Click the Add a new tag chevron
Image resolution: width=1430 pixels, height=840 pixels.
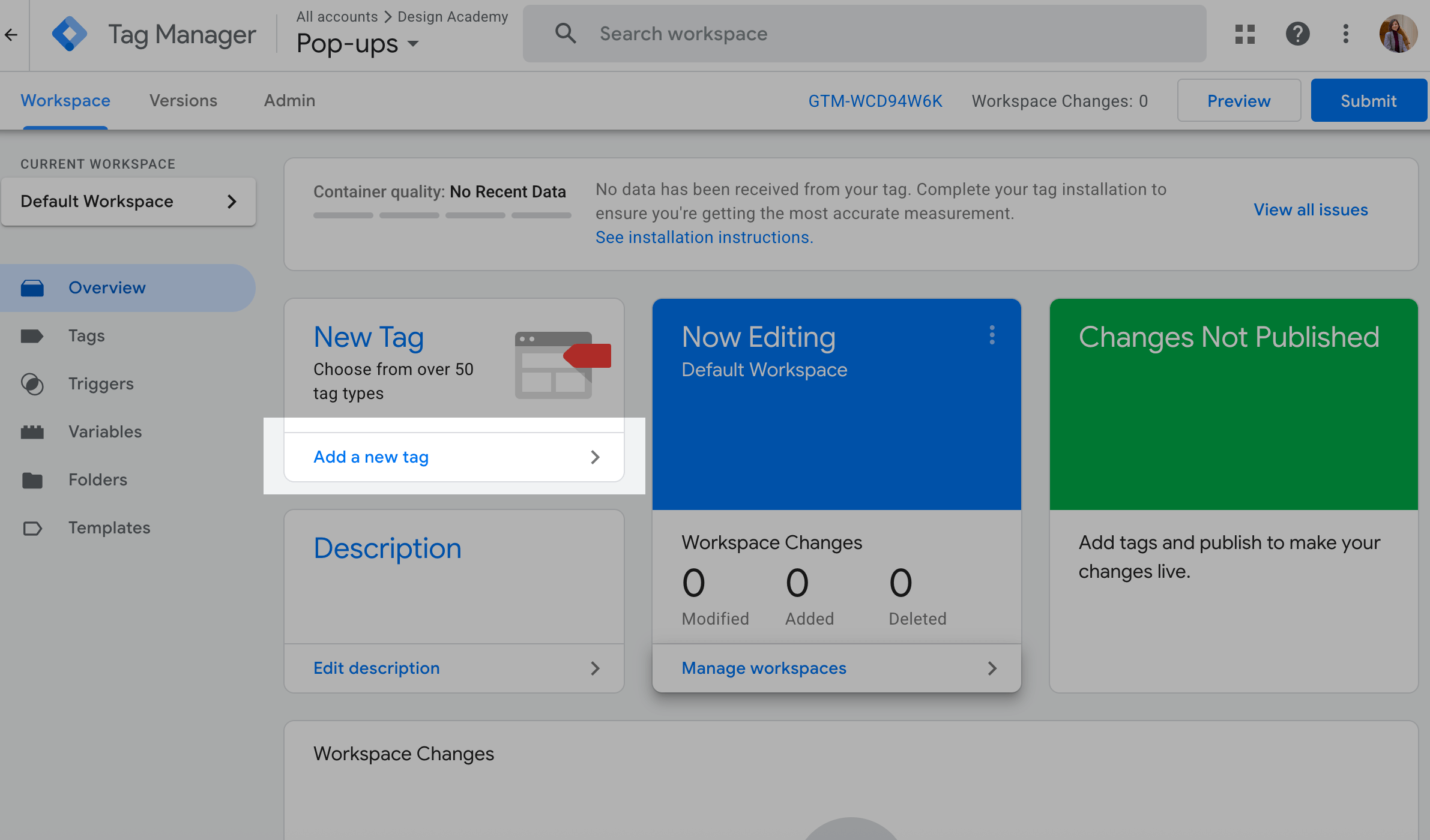pos(595,457)
